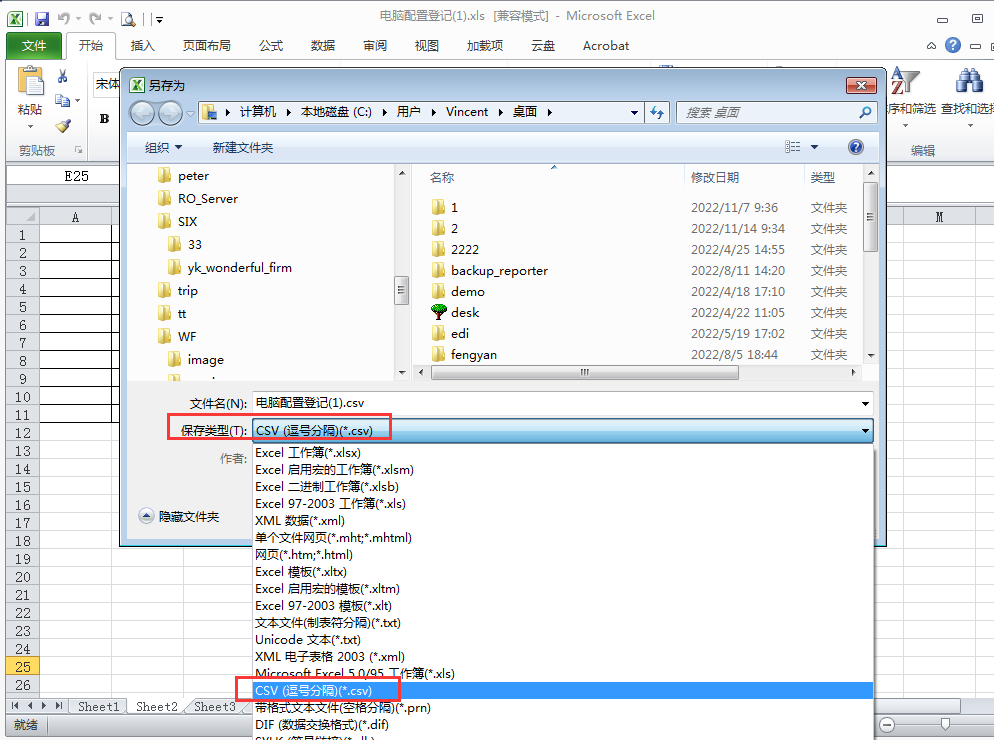Click the zoom slider handle in status bar
Image resolution: width=994 pixels, height=740 pixels.
(x=945, y=724)
